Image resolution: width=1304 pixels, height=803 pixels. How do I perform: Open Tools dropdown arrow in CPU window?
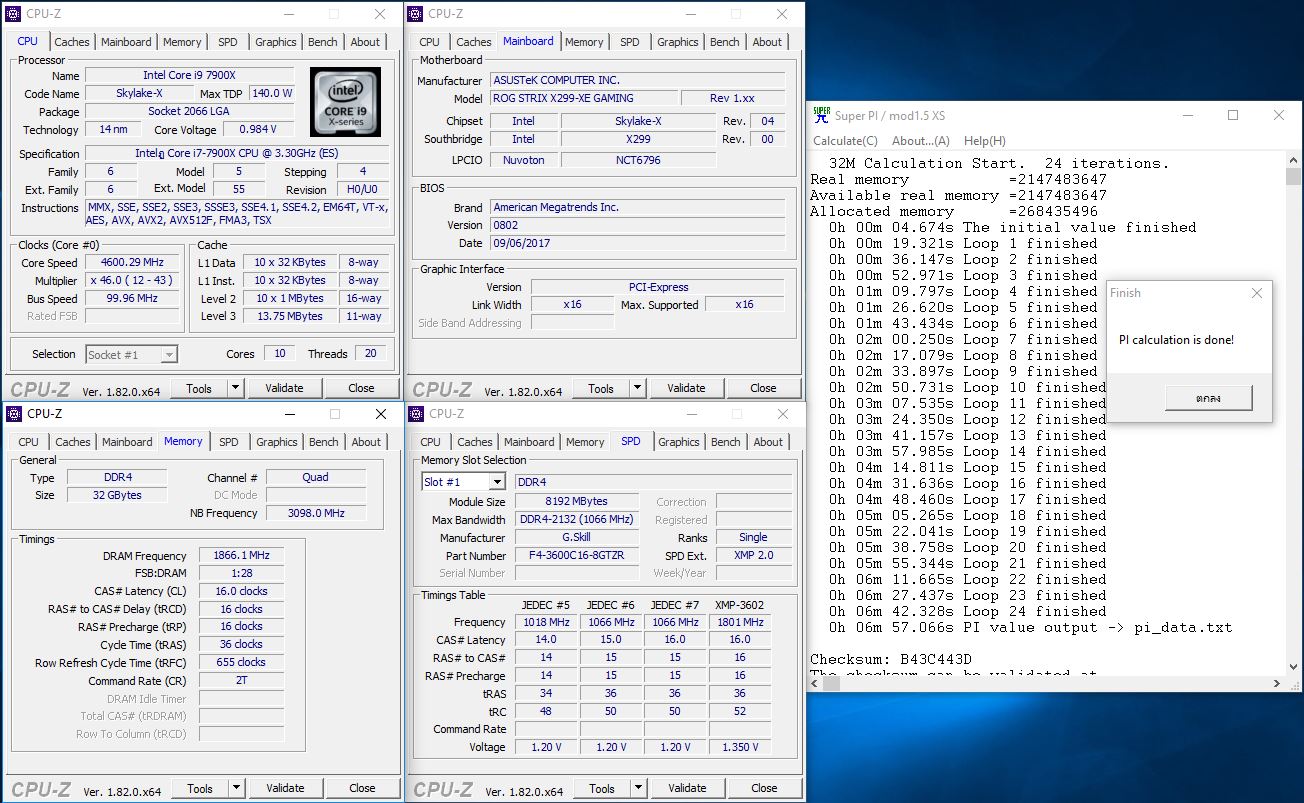point(235,388)
